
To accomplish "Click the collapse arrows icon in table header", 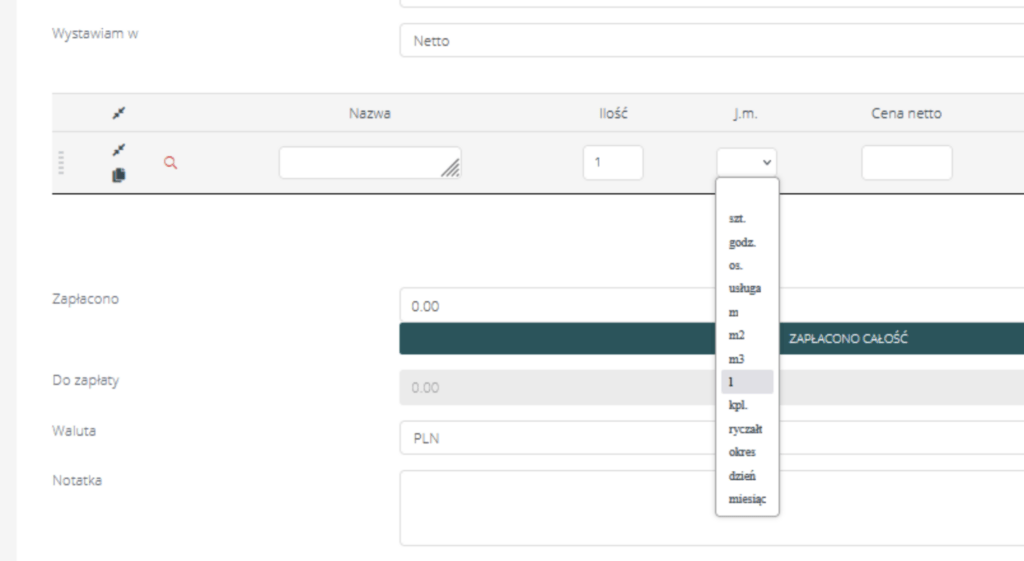I will [119, 114].
